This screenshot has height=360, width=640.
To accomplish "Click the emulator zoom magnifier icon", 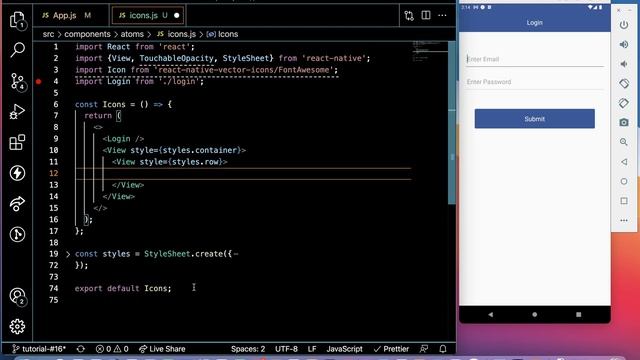I will (x=624, y=142).
